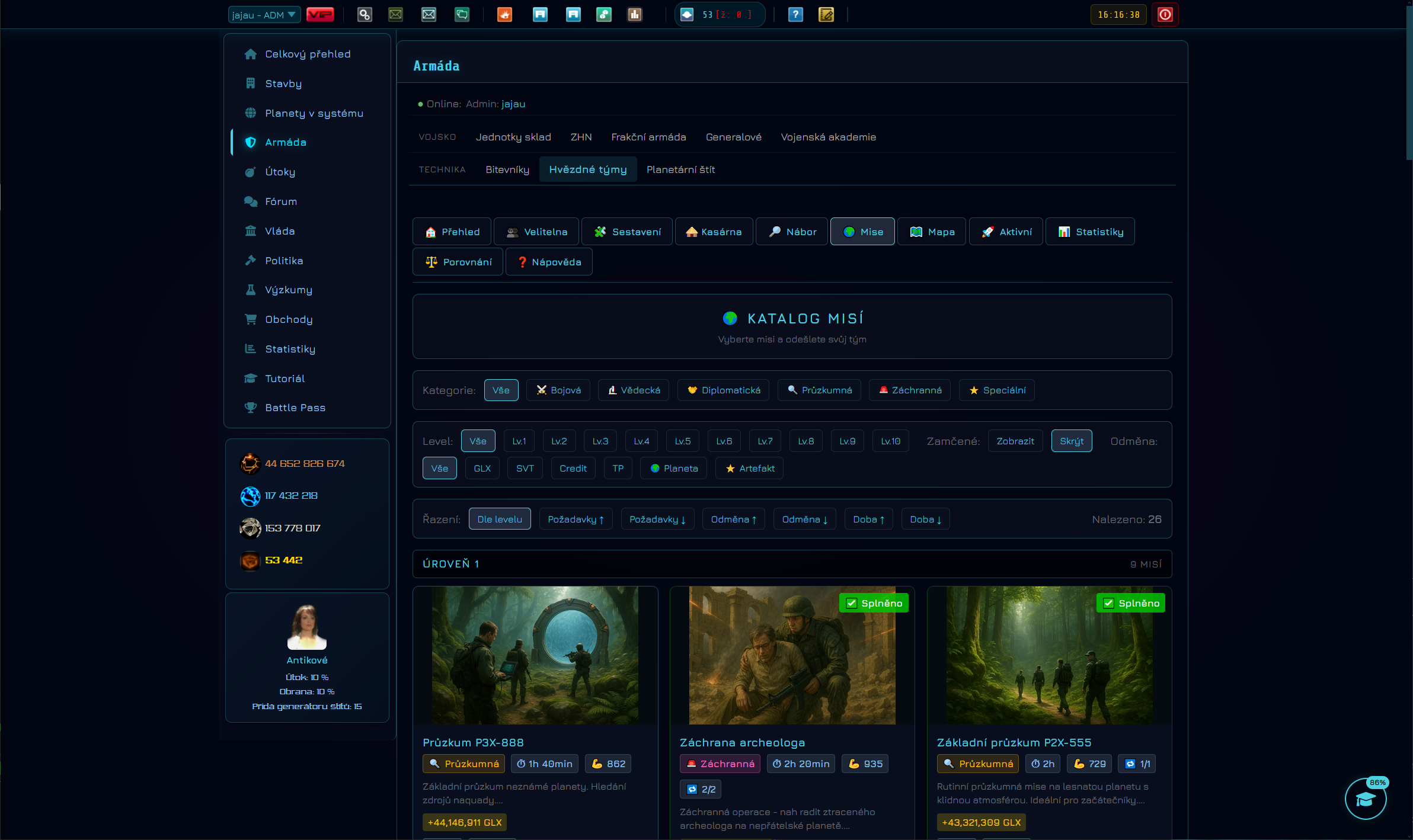Image resolution: width=1413 pixels, height=840 pixels.
Task: Open the orange flame icon in the top bar
Action: [504, 15]
